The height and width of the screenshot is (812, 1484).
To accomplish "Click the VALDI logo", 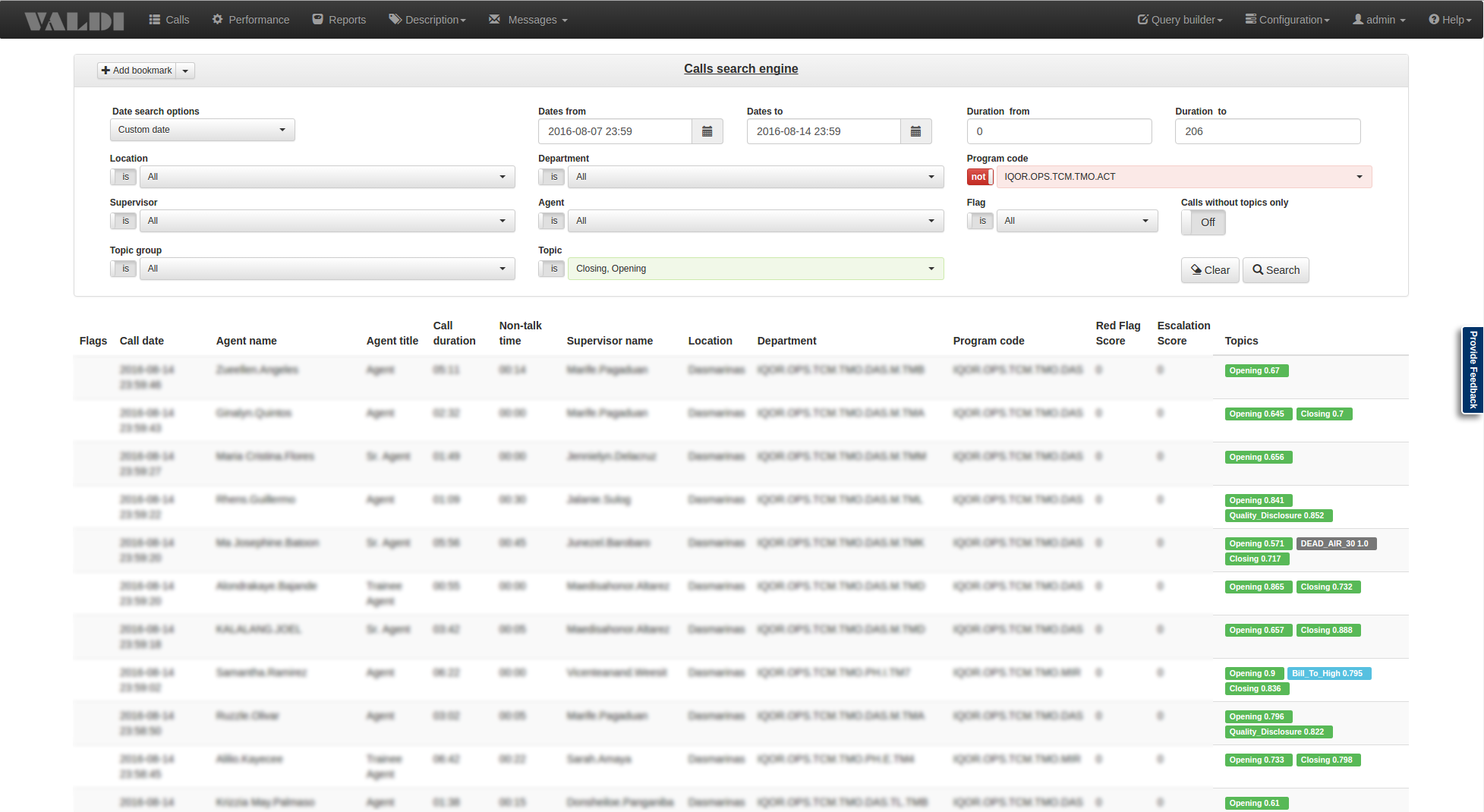I will pyautogui.click(x=74, y=20).
